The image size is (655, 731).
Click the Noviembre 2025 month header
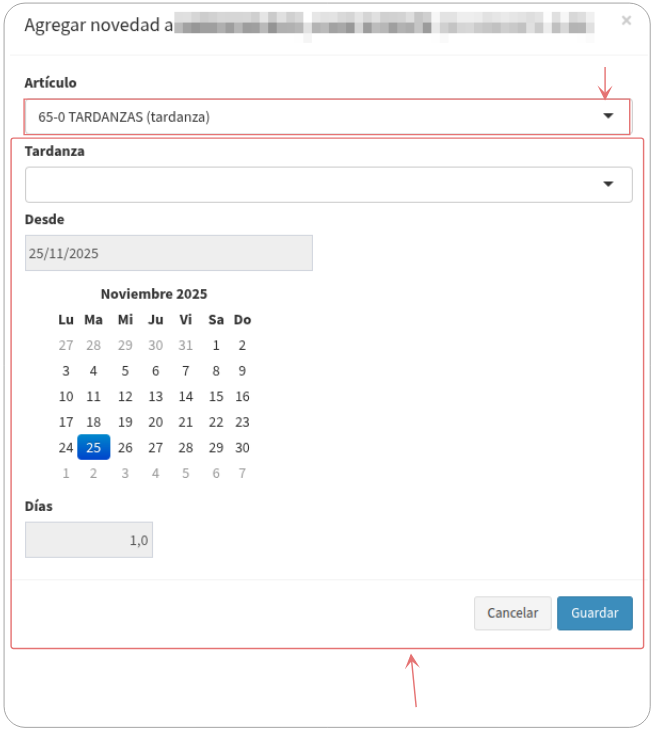[x=154, y=294]
